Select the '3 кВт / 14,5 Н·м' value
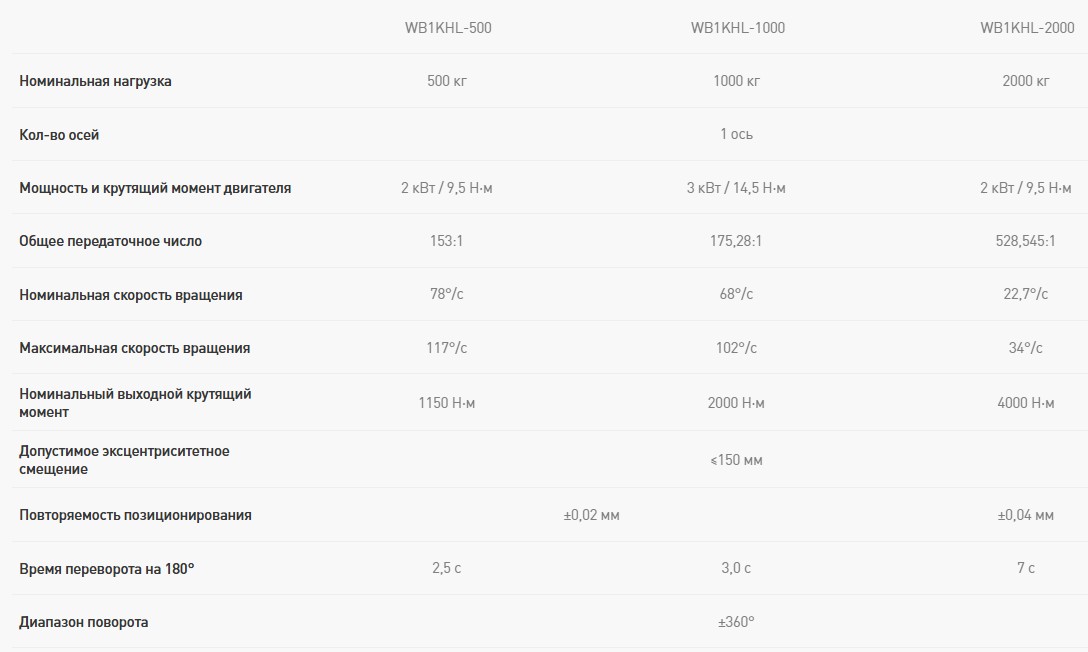The image size is (1088, 652). tap(736, 188)
